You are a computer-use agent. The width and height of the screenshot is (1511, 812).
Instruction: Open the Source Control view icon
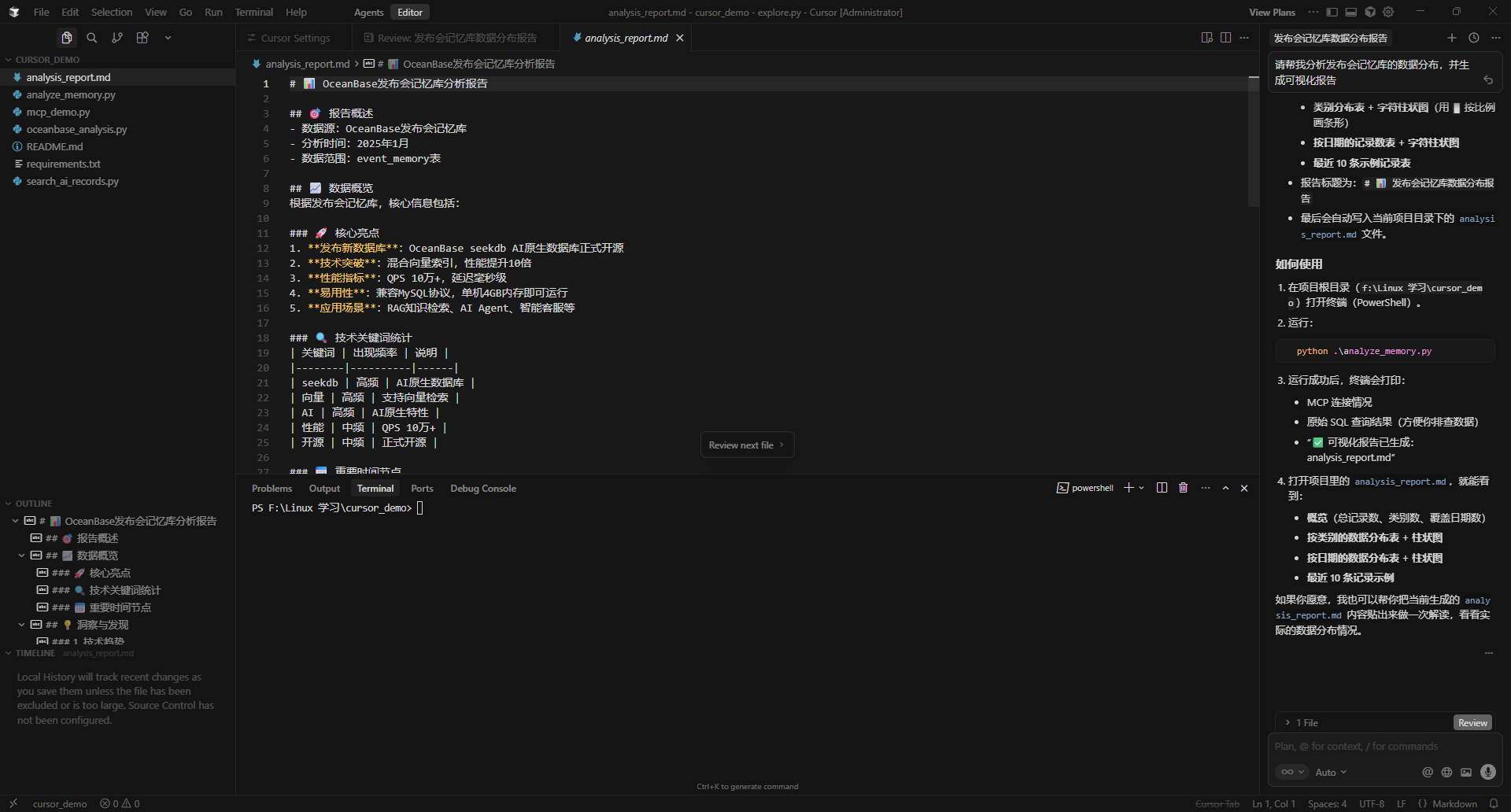pyautogui.click(x=117, y=38)
